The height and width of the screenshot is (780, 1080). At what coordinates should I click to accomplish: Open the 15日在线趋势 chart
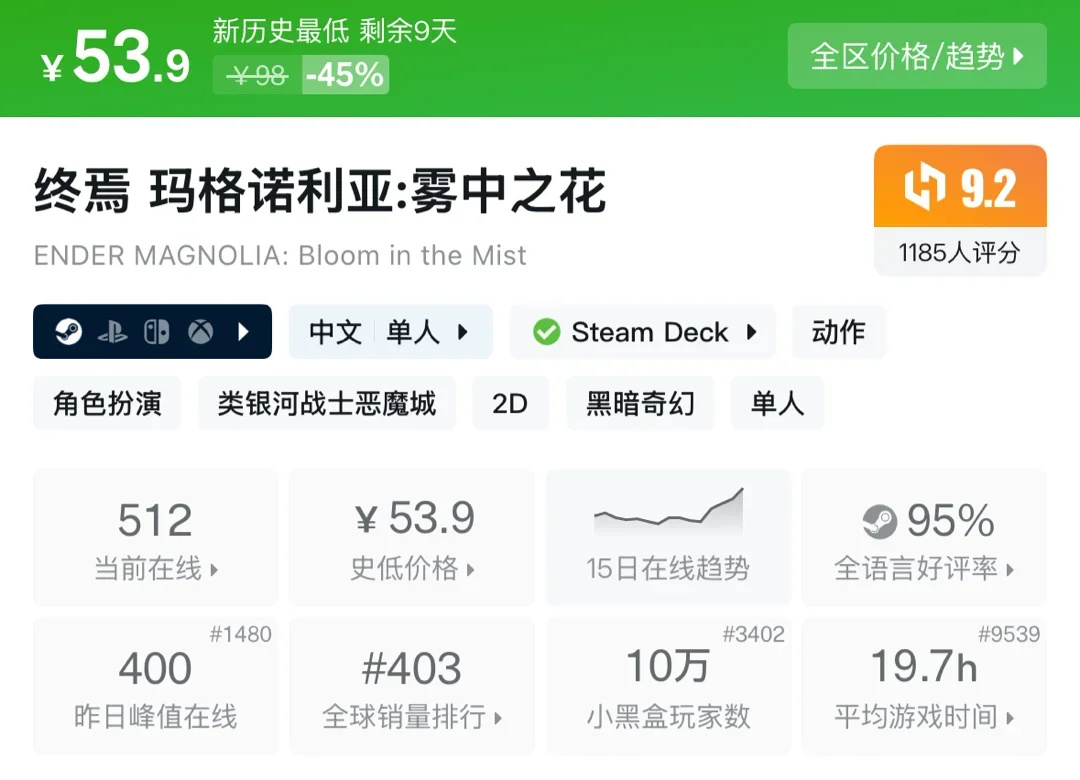tap(667, 538)
